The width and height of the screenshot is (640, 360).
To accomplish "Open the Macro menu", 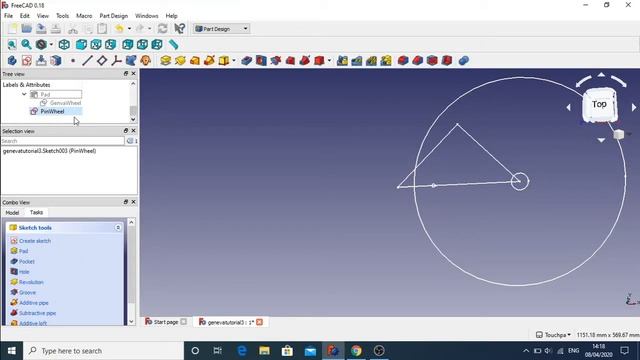I will [84, 16].
